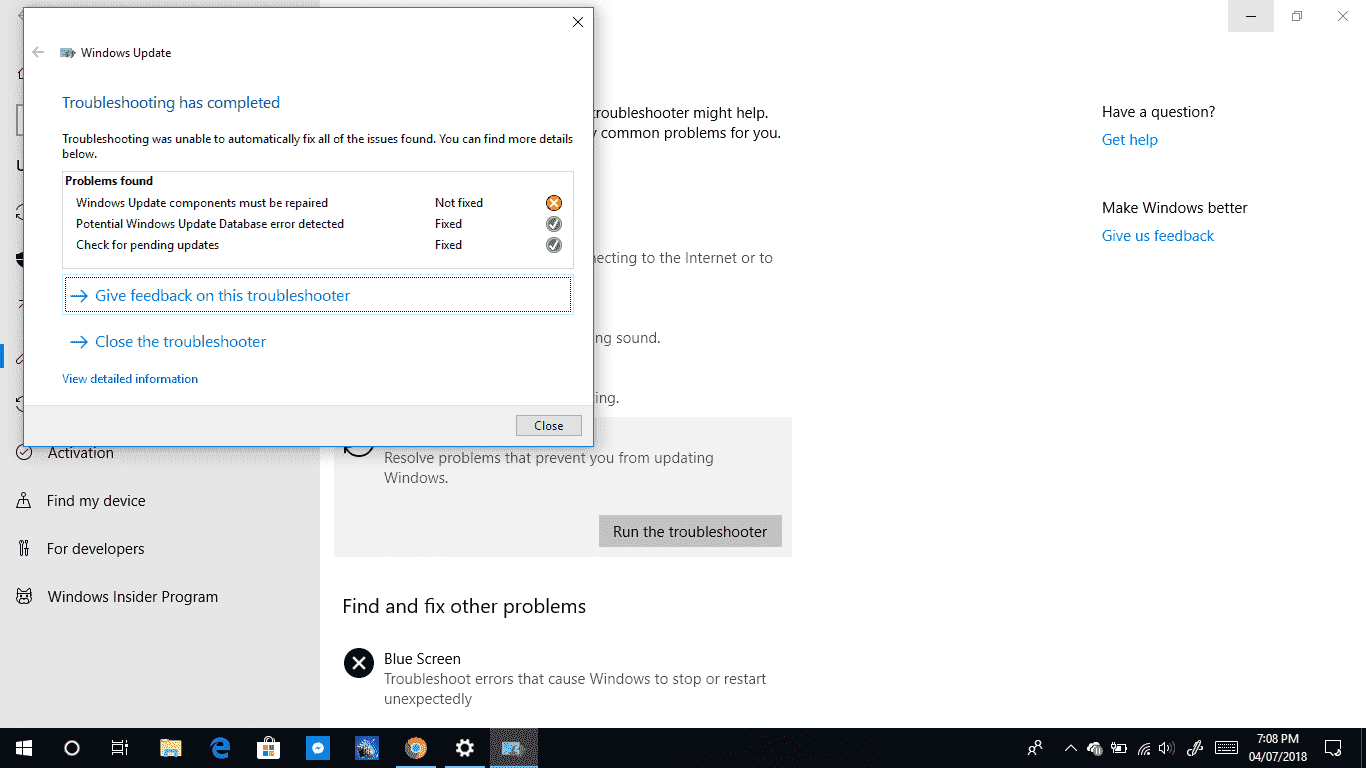1366x768 pixels.
Task: Click the Blue Screen X circle icon
Action: point(359,663)
